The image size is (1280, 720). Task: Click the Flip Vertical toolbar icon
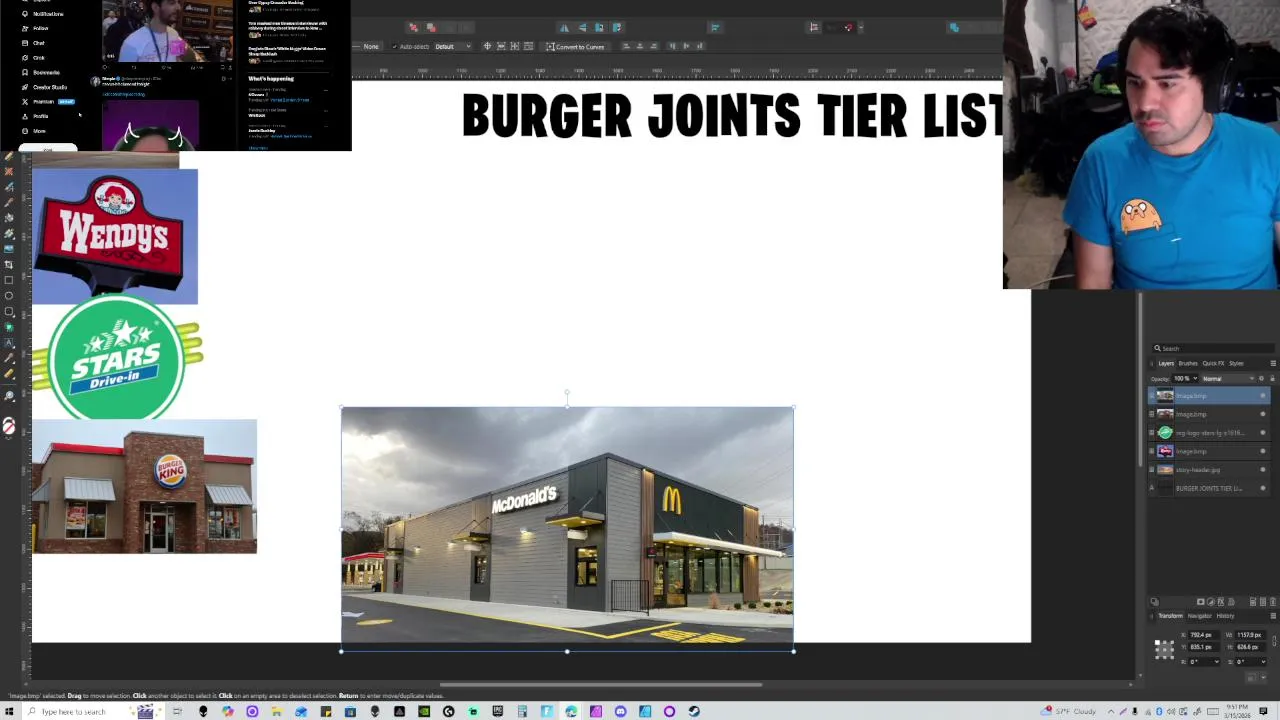[582, 28]
